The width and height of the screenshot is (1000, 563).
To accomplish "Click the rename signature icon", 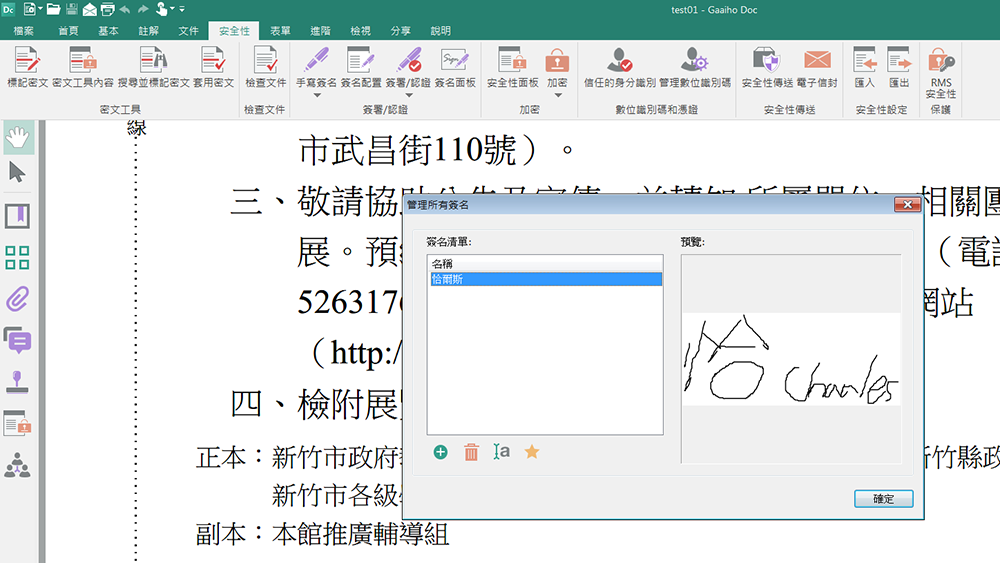I will click(501, 452).
